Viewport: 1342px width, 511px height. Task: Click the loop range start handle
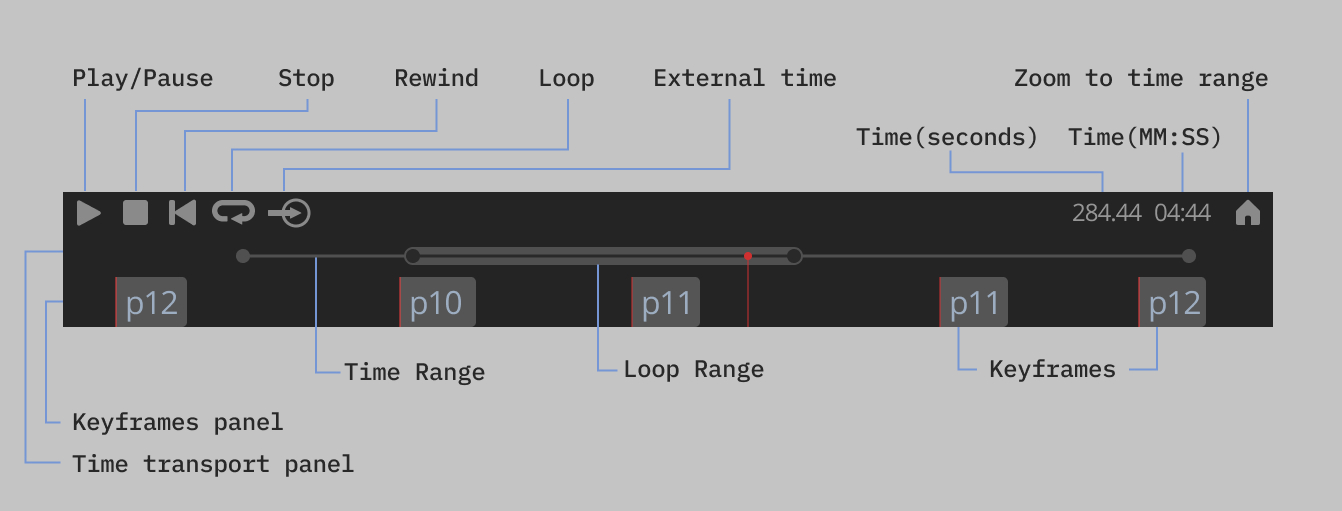coord(412,256)
